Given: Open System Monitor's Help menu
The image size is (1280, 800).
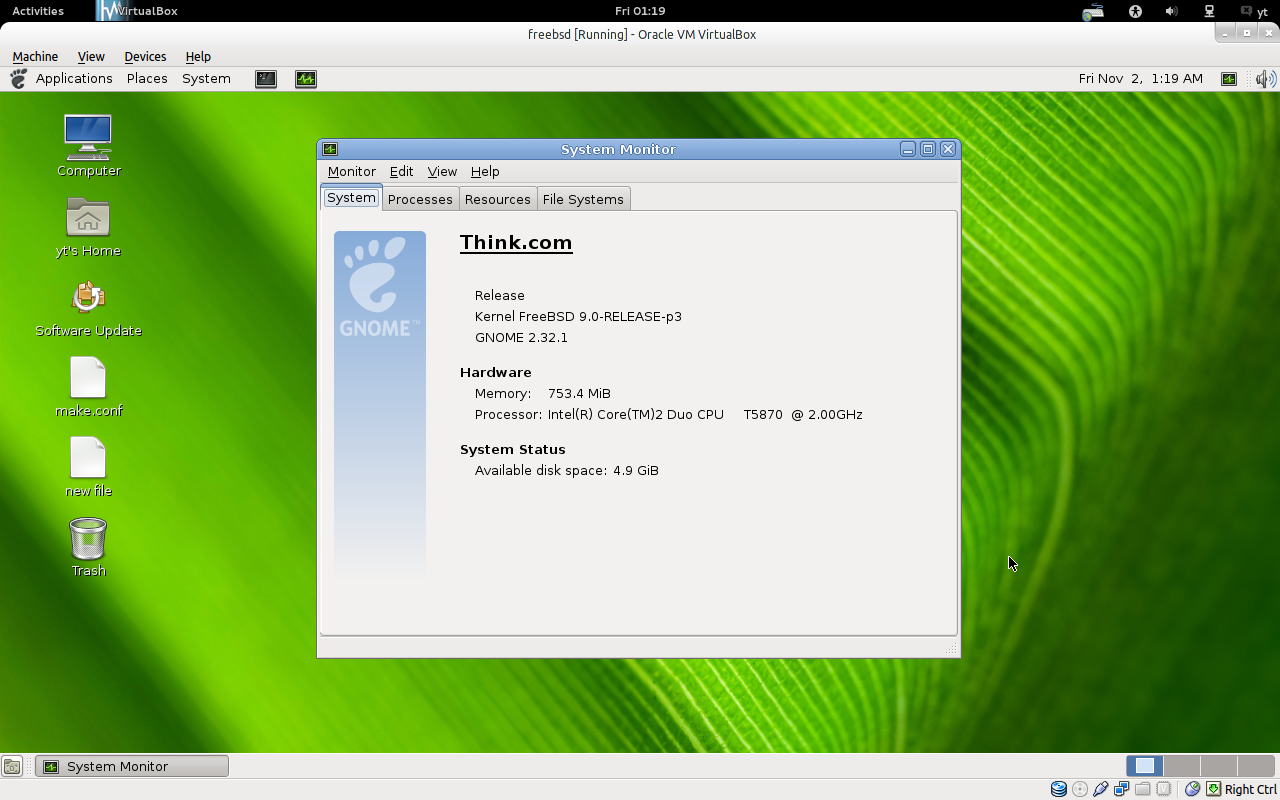Looking at the screenshot, I should pyautogui.click(x=485, y=172).
